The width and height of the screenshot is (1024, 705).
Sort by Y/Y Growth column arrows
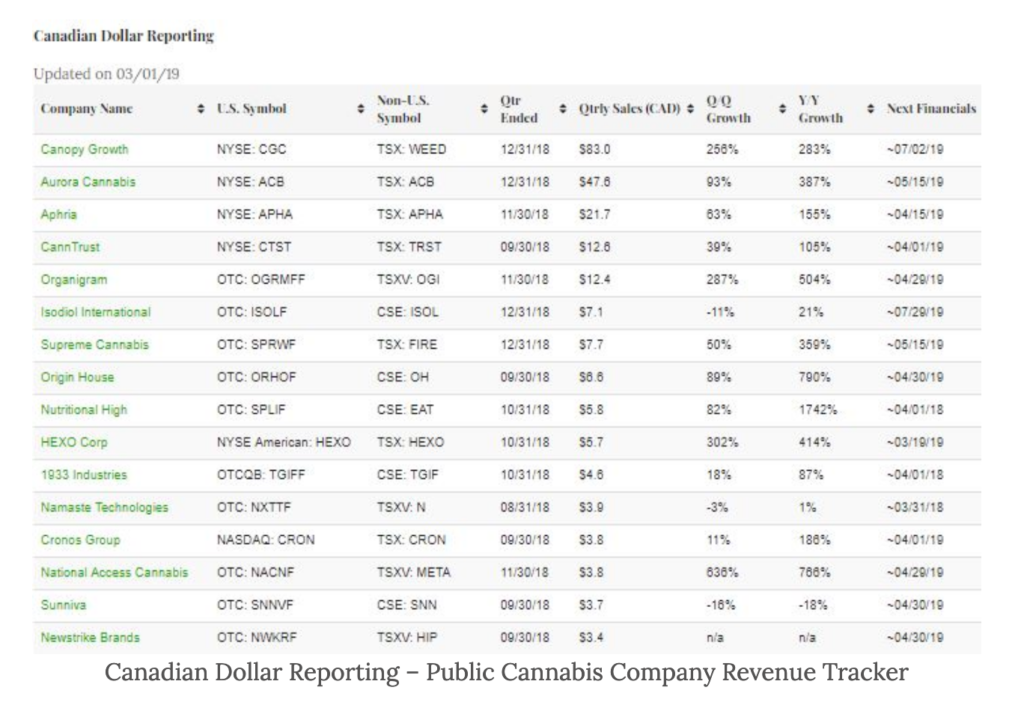pyautogui.click(x=871, y=109)
